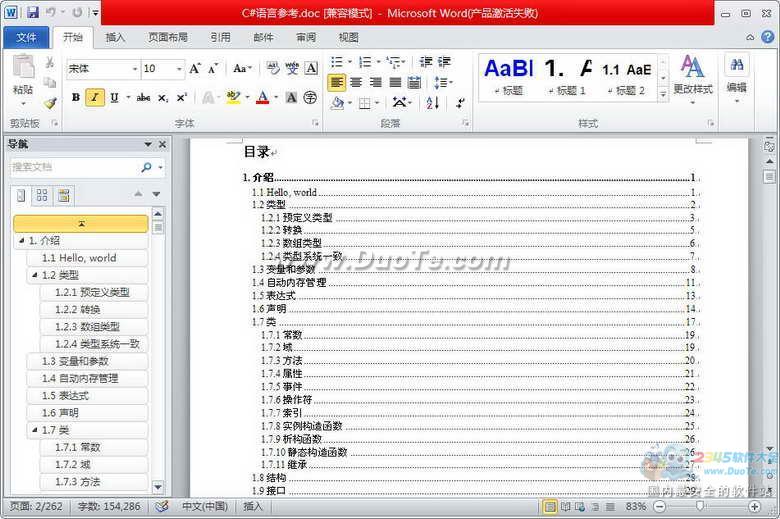Show pages thumbnail tab in navigation pane
This screenshot has height=519, width=780.
(42, 195)
